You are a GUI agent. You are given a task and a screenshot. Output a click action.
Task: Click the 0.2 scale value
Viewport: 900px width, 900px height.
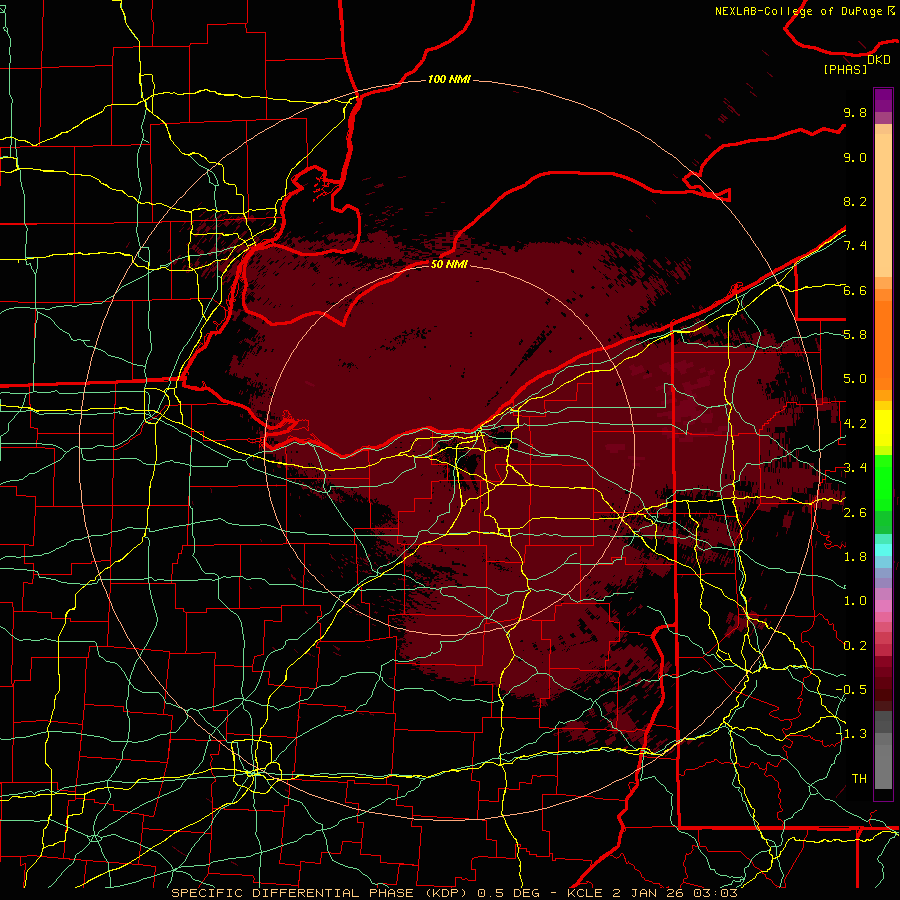coord(855,646)
